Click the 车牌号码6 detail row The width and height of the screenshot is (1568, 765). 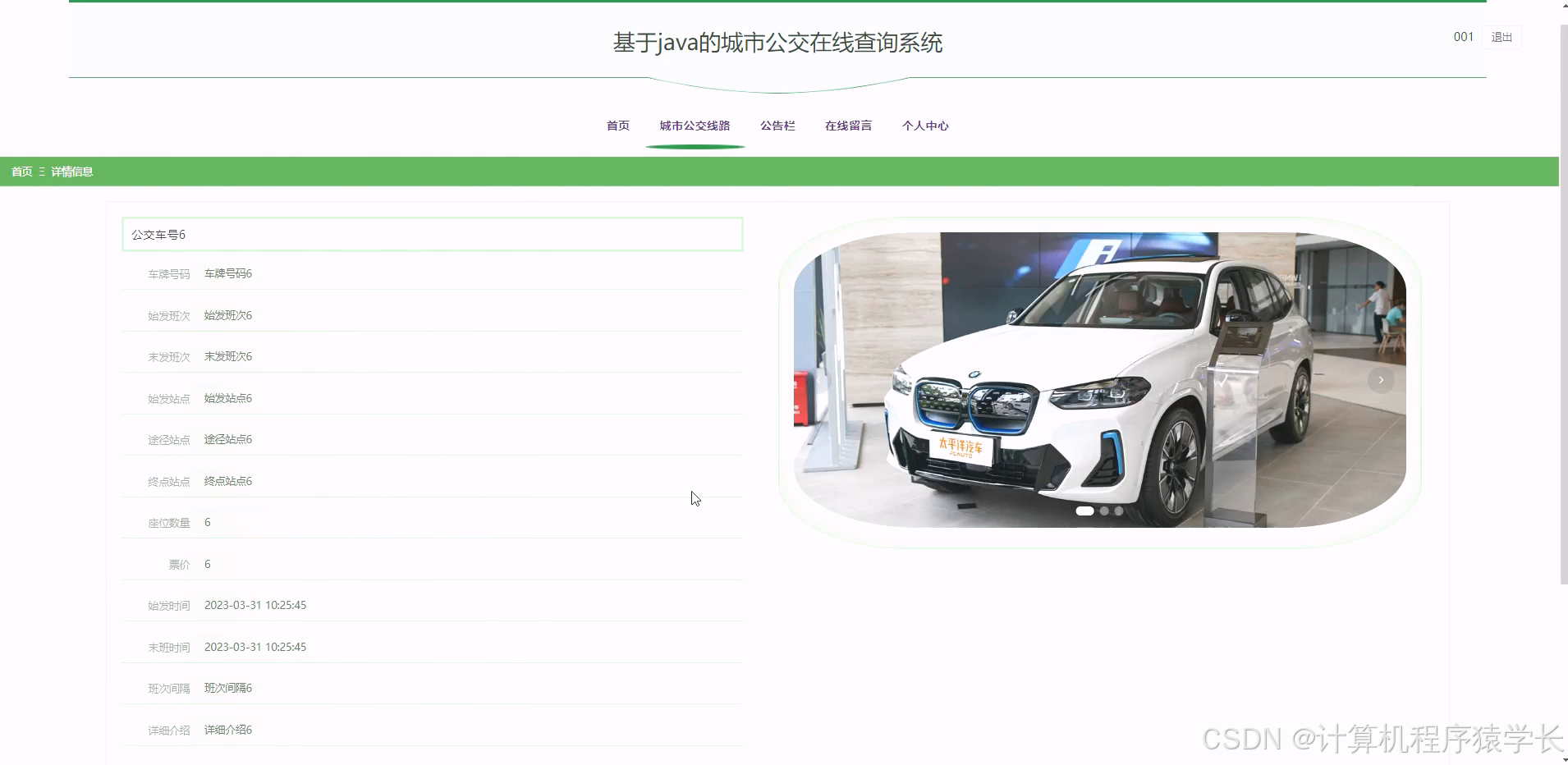point(227,273)
